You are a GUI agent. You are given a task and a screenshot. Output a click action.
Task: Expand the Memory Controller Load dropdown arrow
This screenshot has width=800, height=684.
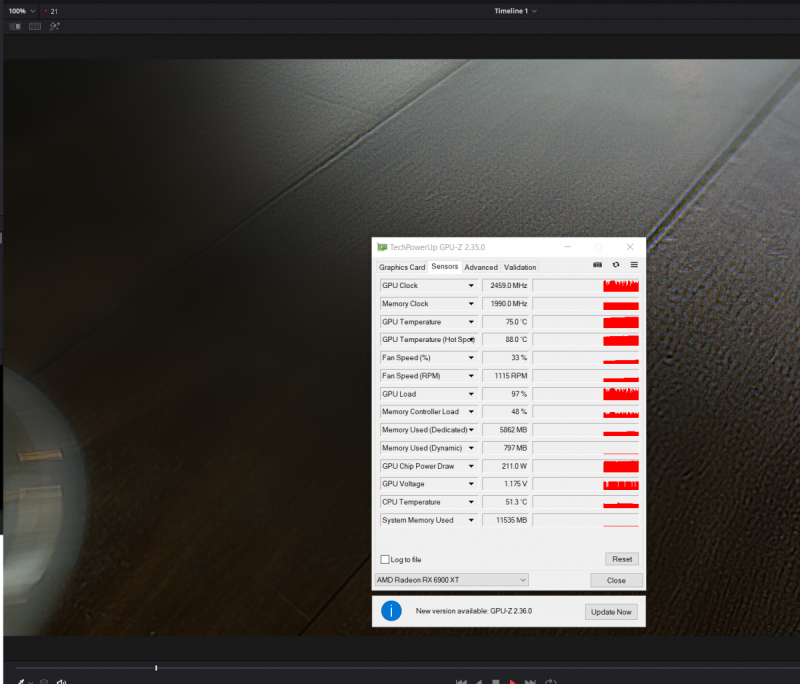click(x=471, y=412)
